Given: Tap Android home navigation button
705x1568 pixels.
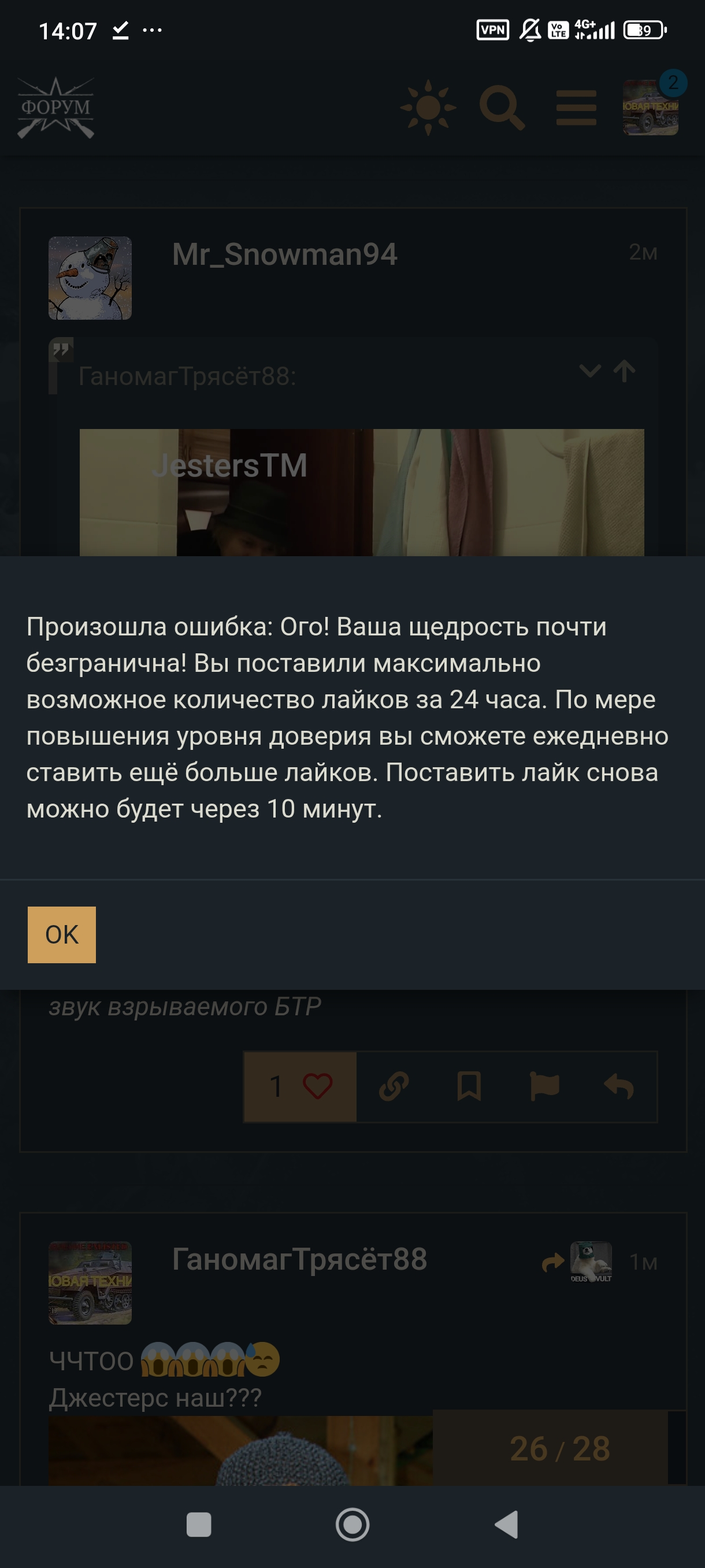Looking at the screenshot, I should [353, 1525].
